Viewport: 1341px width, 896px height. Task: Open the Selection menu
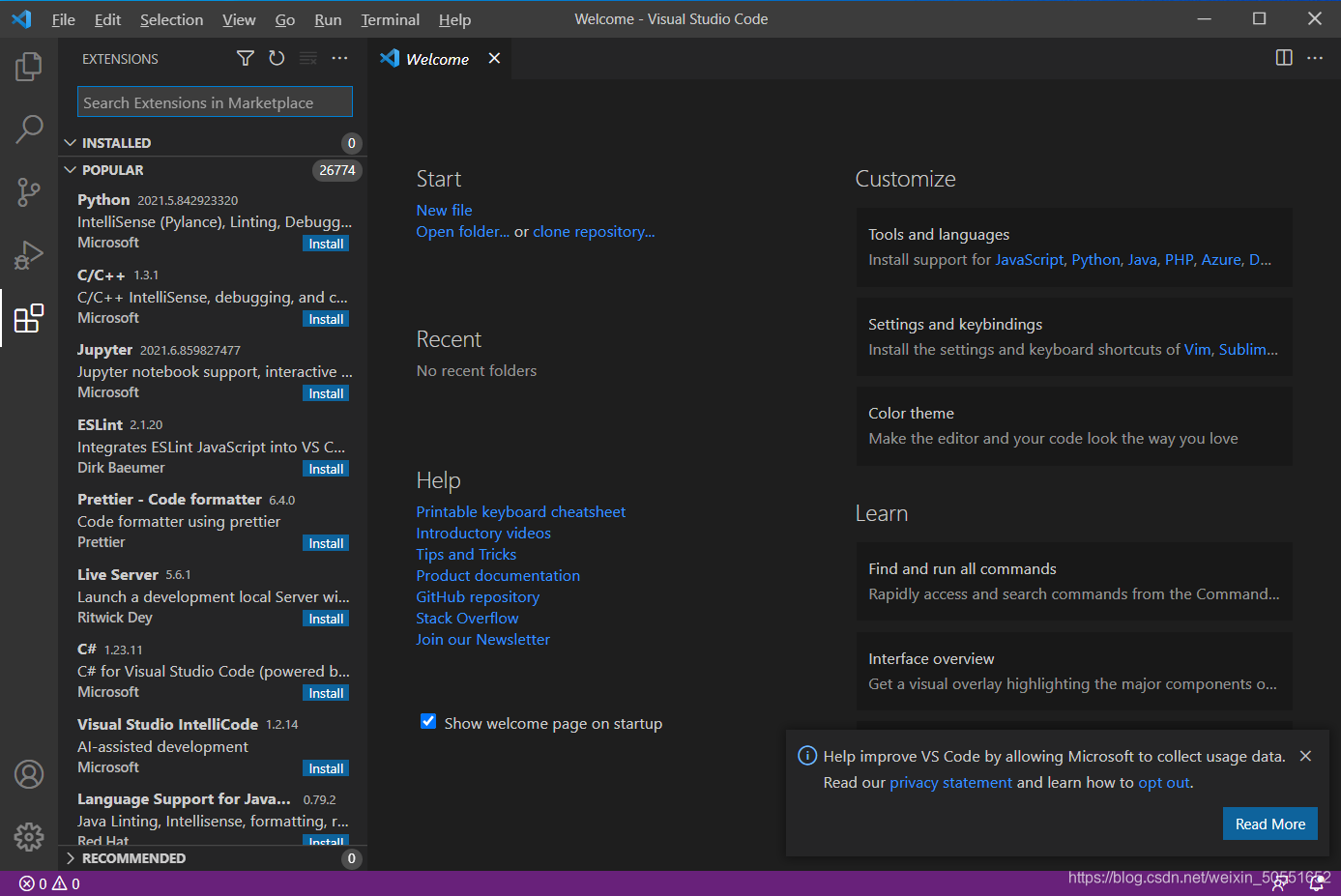click(171, 19)
